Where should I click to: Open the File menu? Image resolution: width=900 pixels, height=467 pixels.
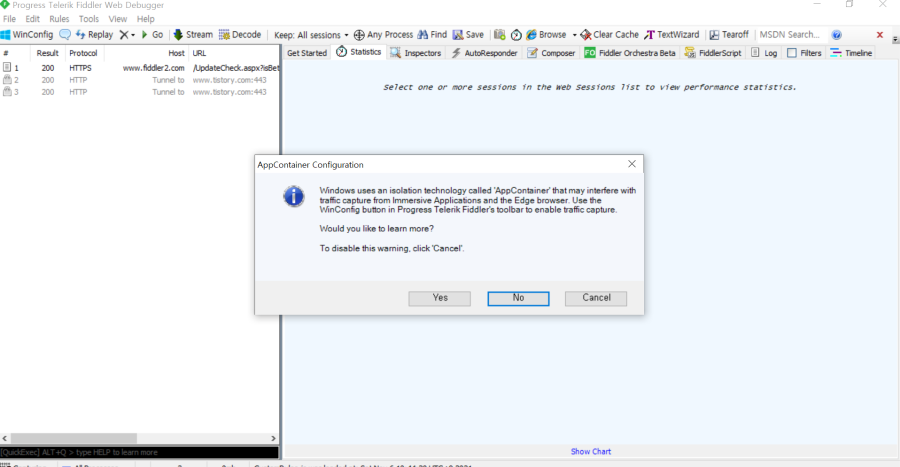9,19
